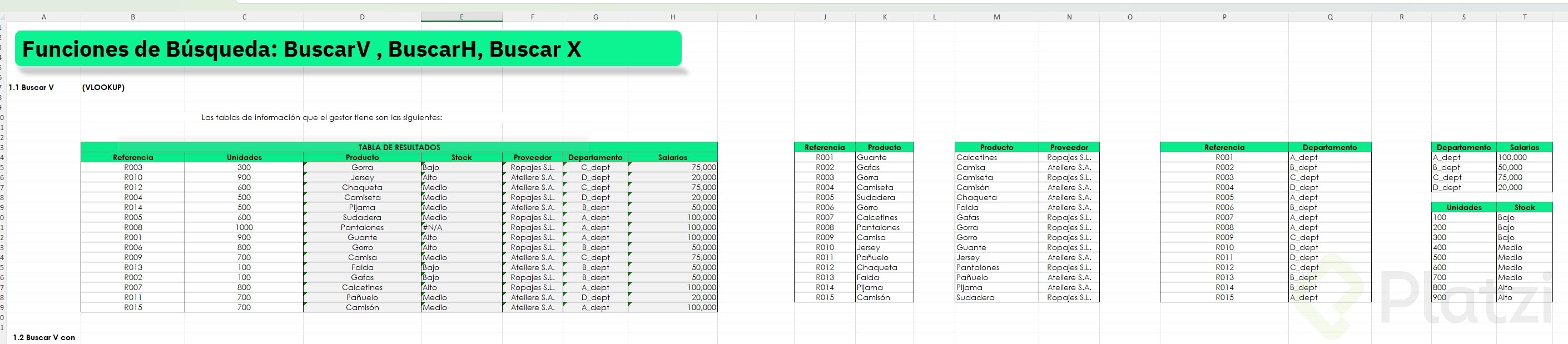Select 'Ropajes S.L.' beside Calcetines in Producto-Proveedor table

click(x=1069, y=157)
